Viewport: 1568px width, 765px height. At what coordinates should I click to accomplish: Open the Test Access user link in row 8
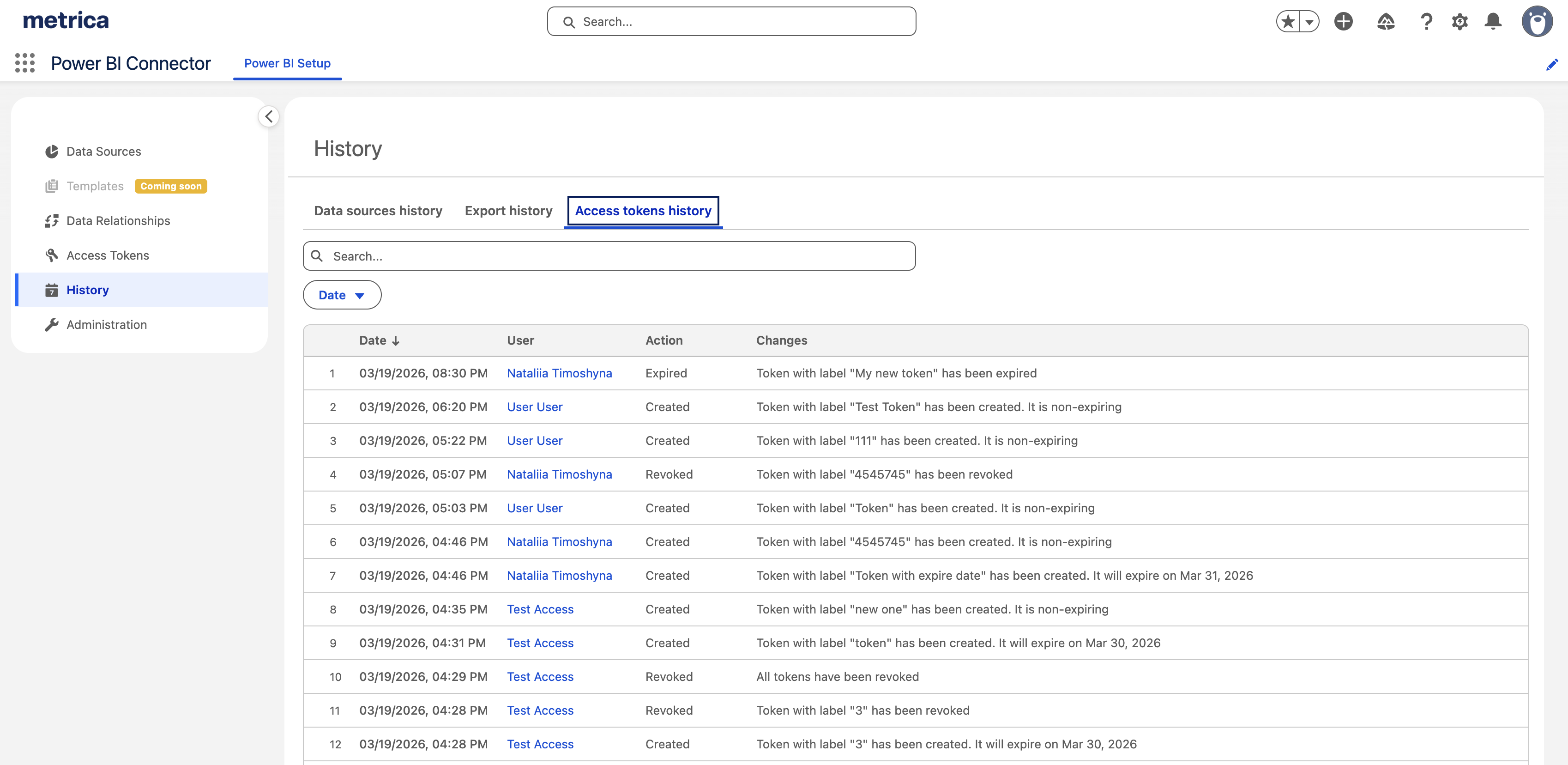(540, 609)
